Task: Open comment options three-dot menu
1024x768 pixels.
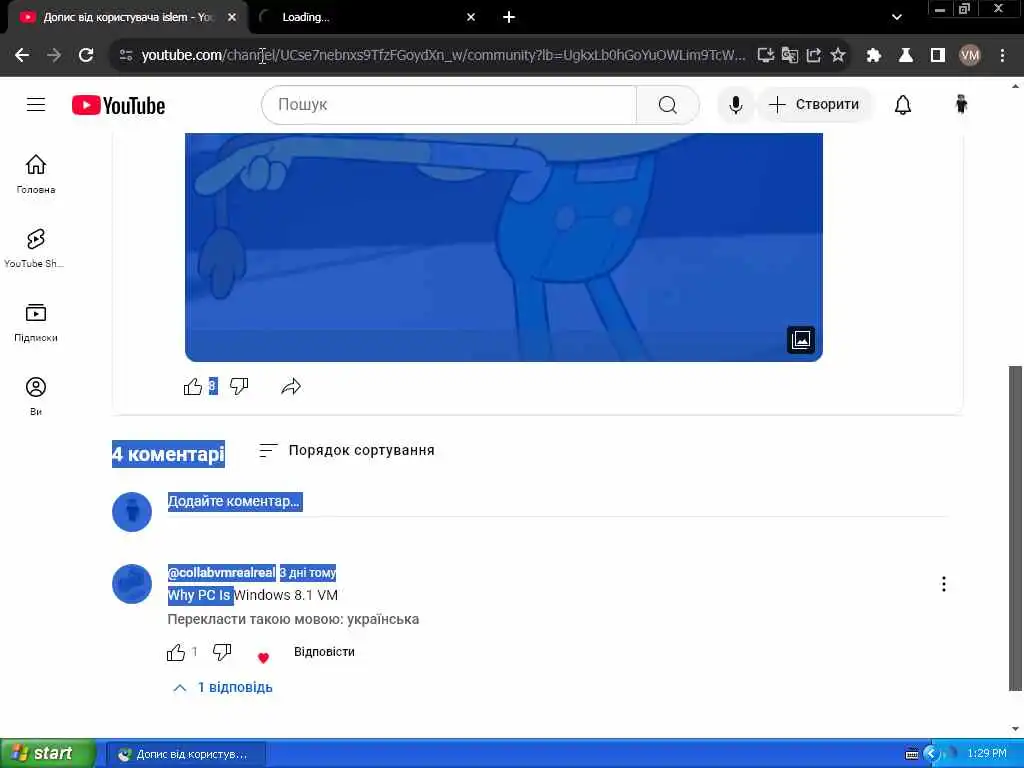Action: pyautogui.click(x=944, y=584)
